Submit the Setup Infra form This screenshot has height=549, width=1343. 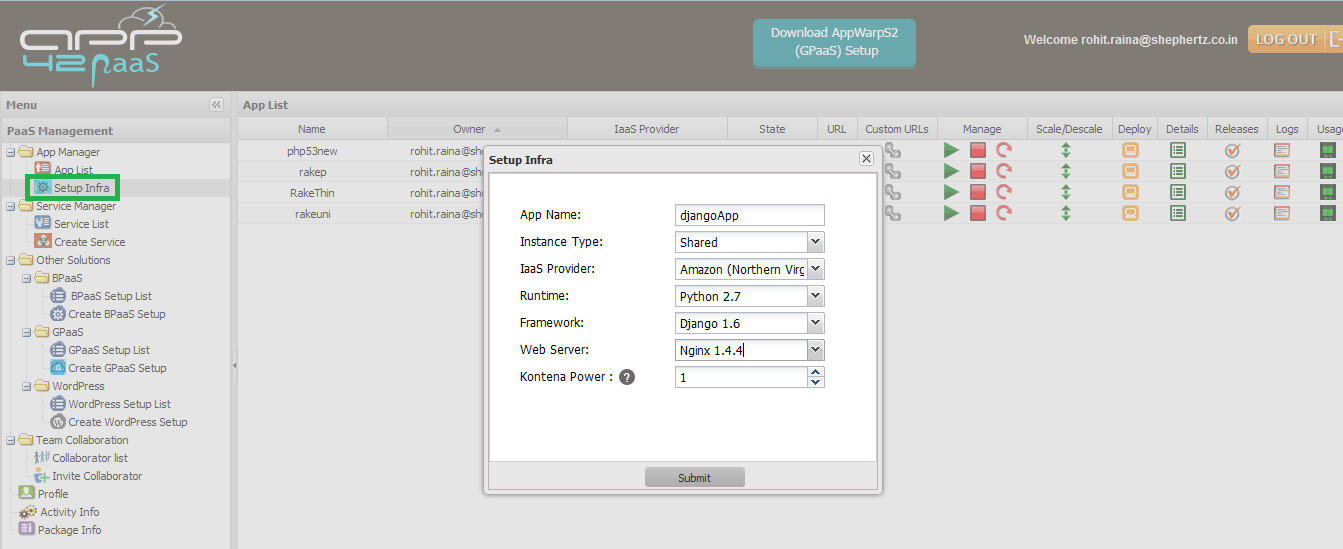pos(694,477)
